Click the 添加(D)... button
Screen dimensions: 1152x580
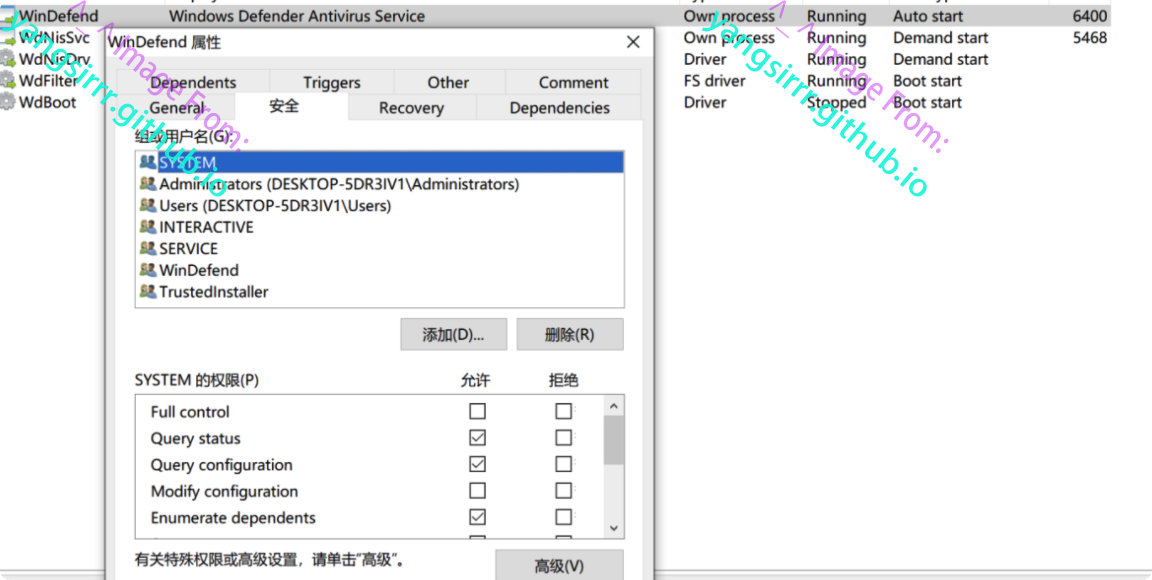453,334
